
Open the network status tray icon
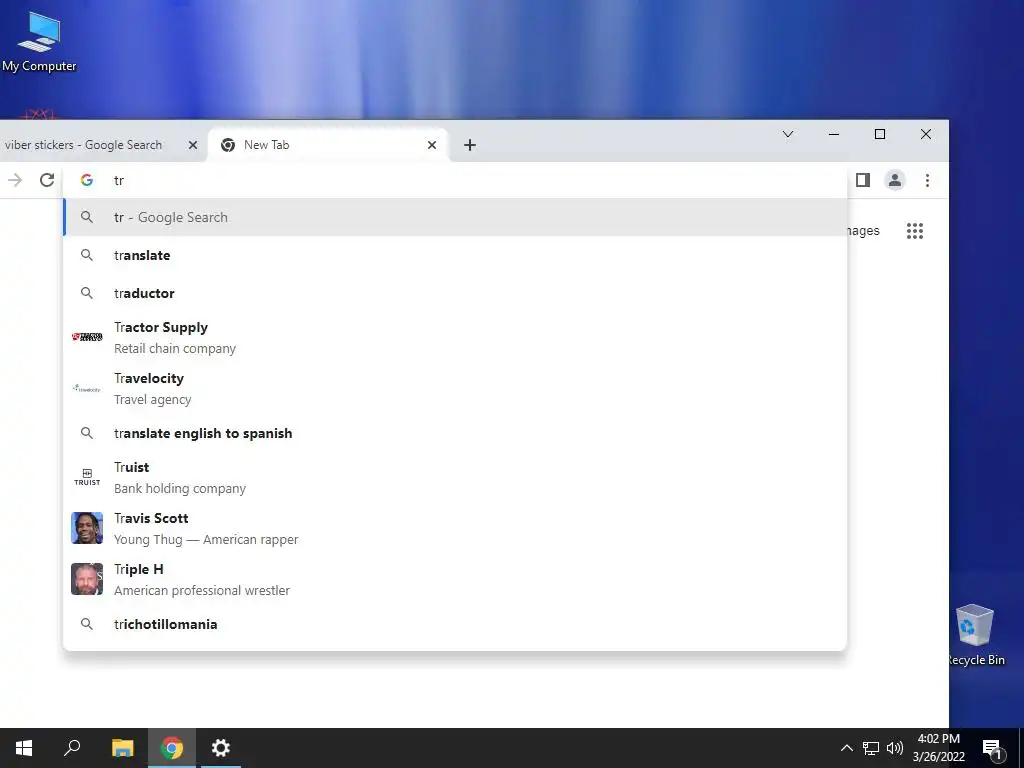(871, 748)
